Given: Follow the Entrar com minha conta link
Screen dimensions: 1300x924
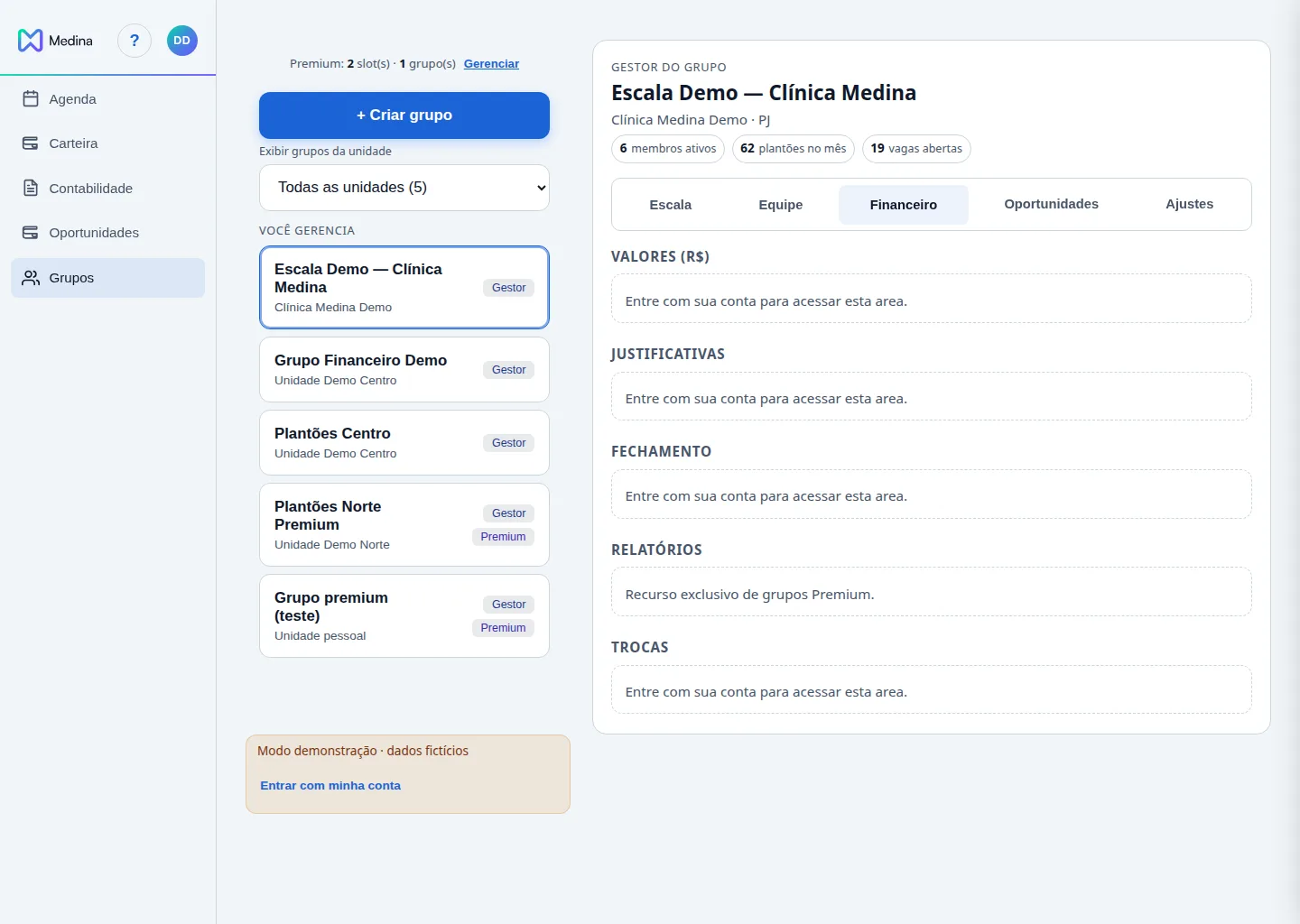Looking at the screenshot, I should click(x=330, y=786).
